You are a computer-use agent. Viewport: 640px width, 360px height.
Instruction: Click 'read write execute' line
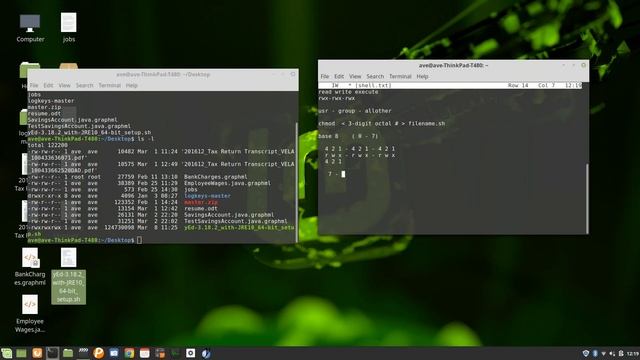348,92
